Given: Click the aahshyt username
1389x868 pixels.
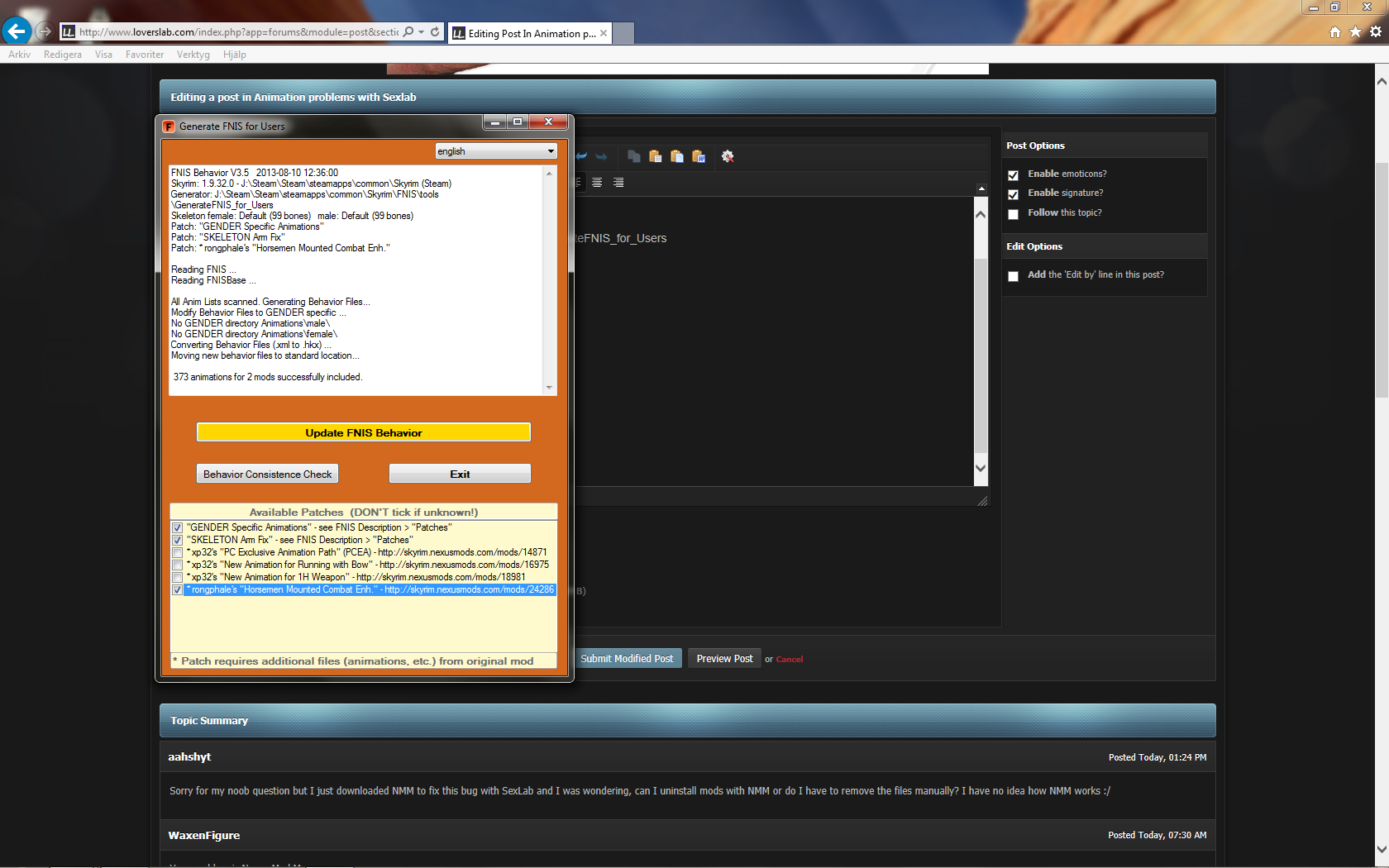Looking at the screenshot, I should coord(189,756).
